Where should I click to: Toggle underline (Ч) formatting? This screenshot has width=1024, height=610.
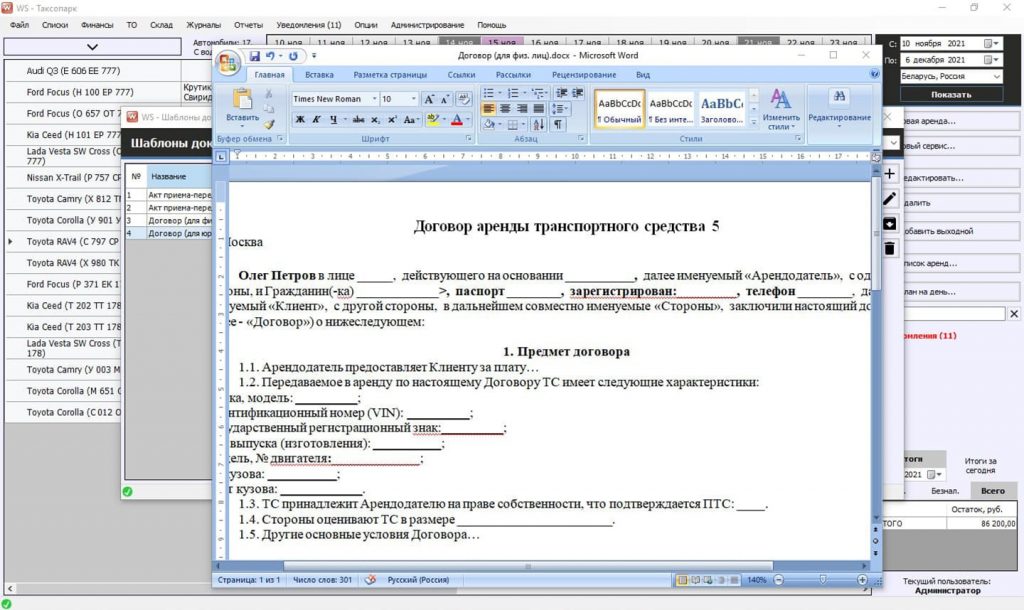tap(334, 120)
